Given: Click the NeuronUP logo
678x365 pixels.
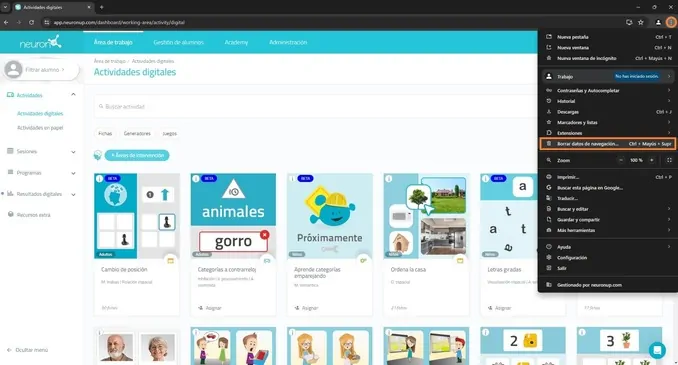Looking at the screenshot, I should [x=40, y=42].
